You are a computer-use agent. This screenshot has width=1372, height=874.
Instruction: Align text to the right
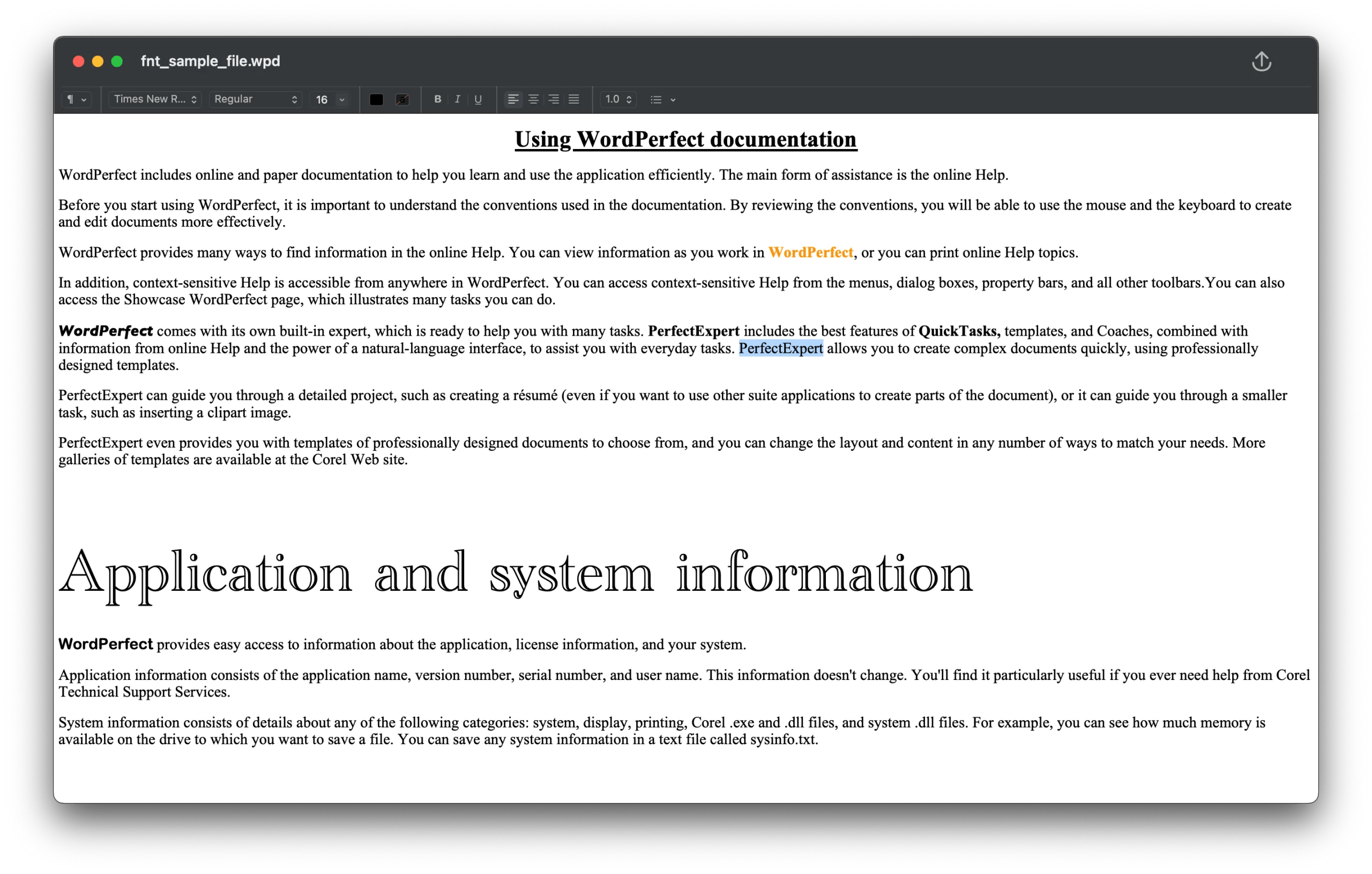click(553, 99)
